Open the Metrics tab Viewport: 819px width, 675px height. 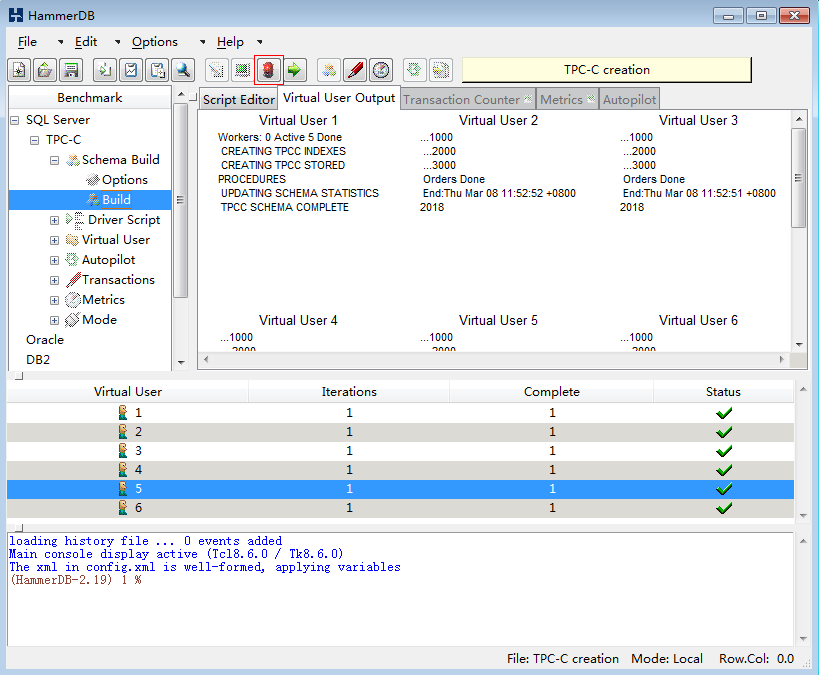pos(568,99)
